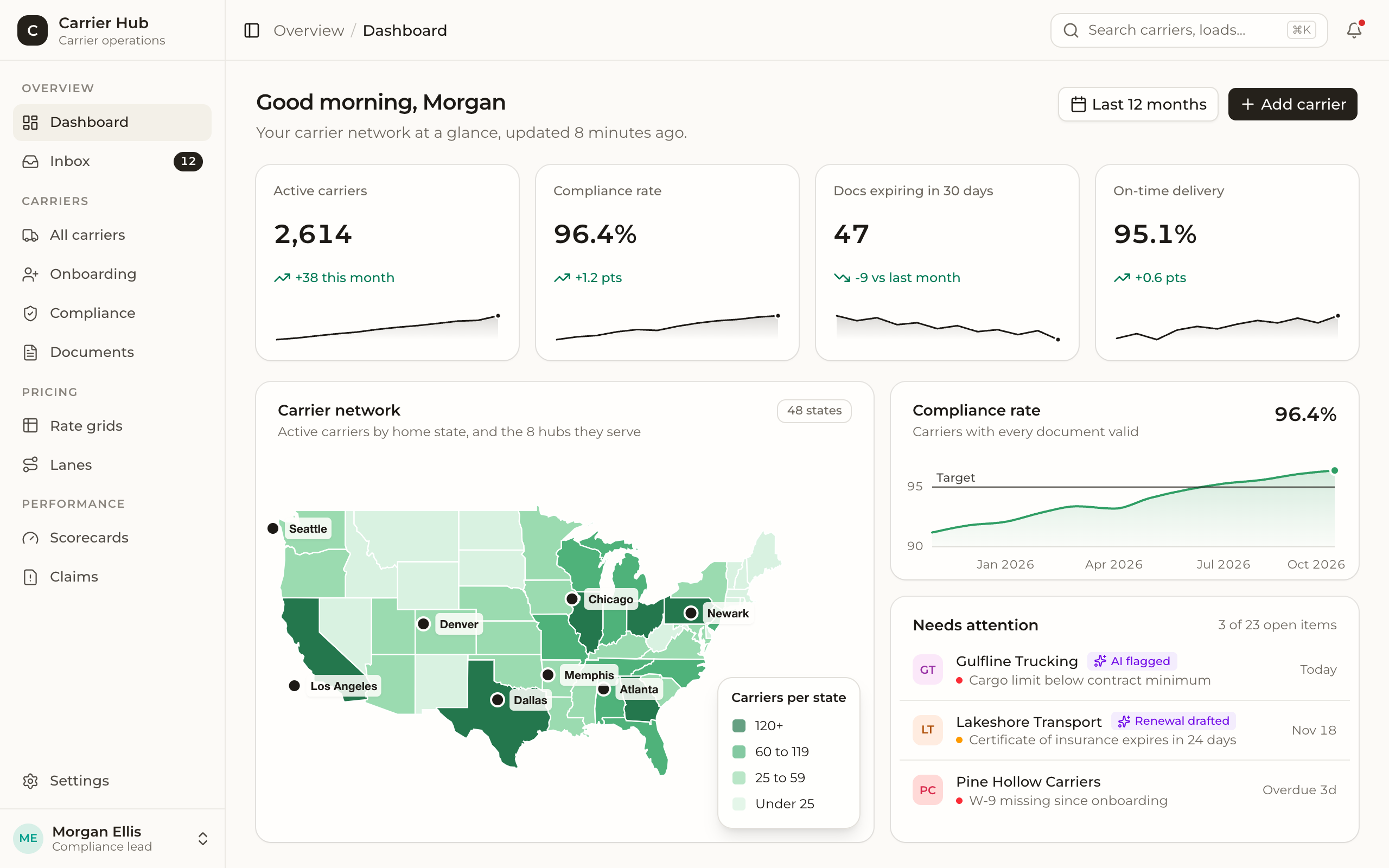Open the Docs expiring in 30 days card
Image resolution: width=1389 pixels, height=868 pixels.
tap(947, 263)
